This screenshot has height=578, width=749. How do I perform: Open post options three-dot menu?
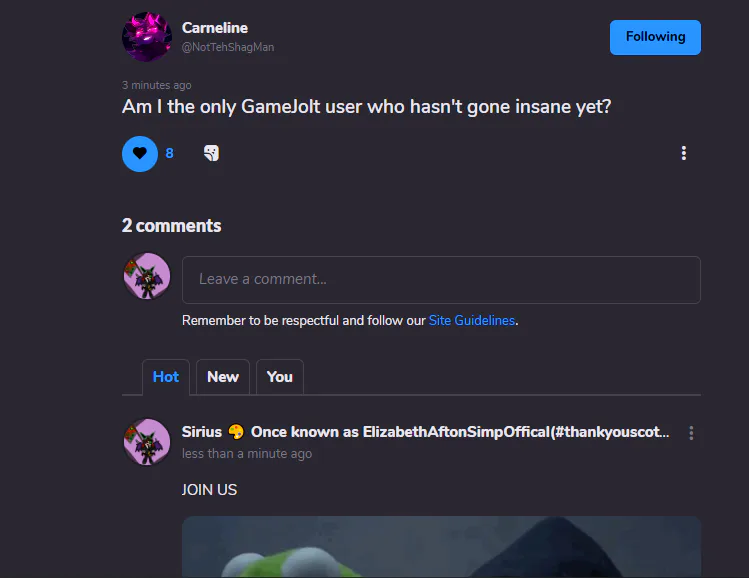click(x=684, y=153)
